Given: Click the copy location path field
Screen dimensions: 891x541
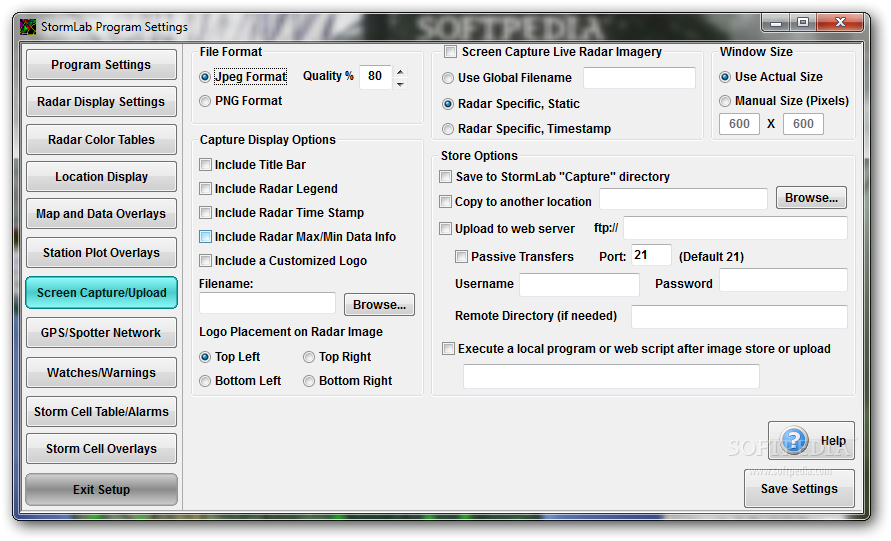Looking at the screenshot, I should coord(684,199).
